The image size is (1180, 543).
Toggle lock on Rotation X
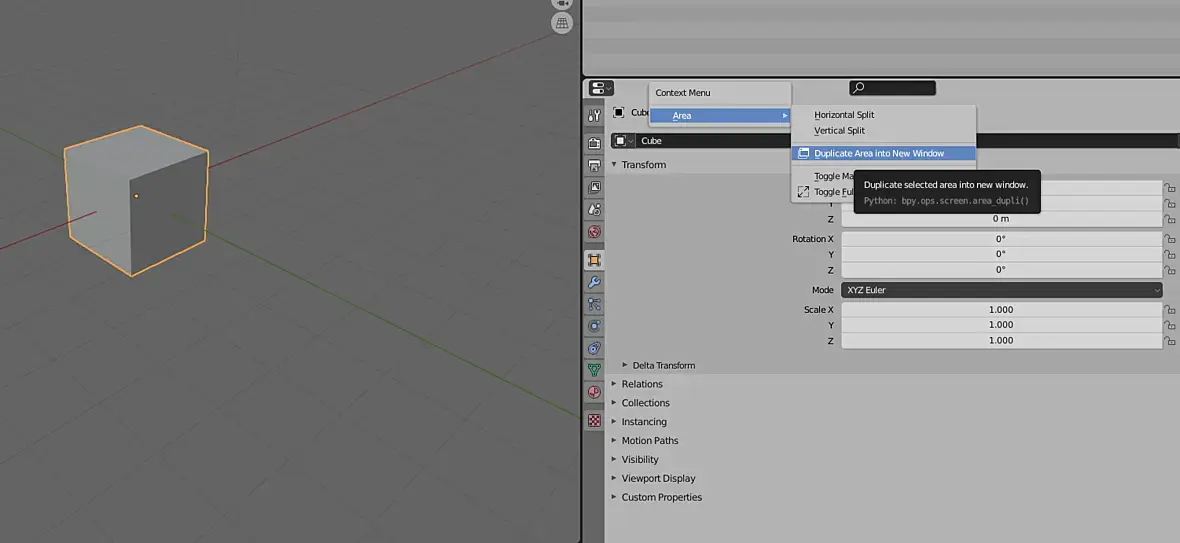(x=1169, y=239)
